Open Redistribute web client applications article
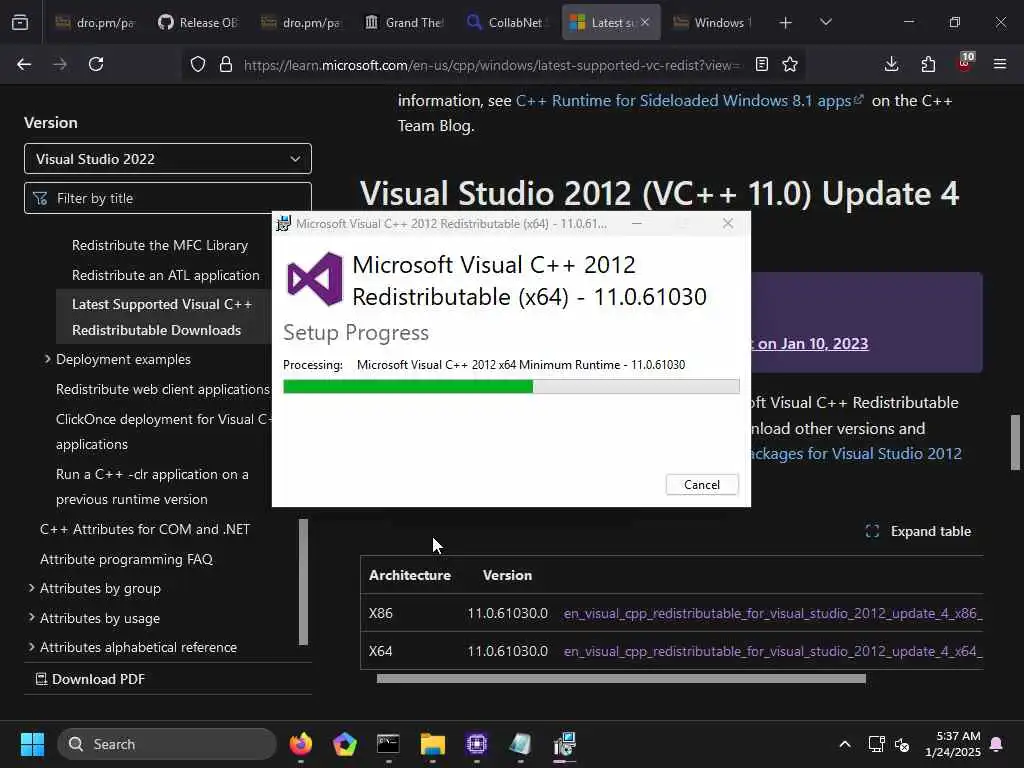1024x768 pixels. 163,389
